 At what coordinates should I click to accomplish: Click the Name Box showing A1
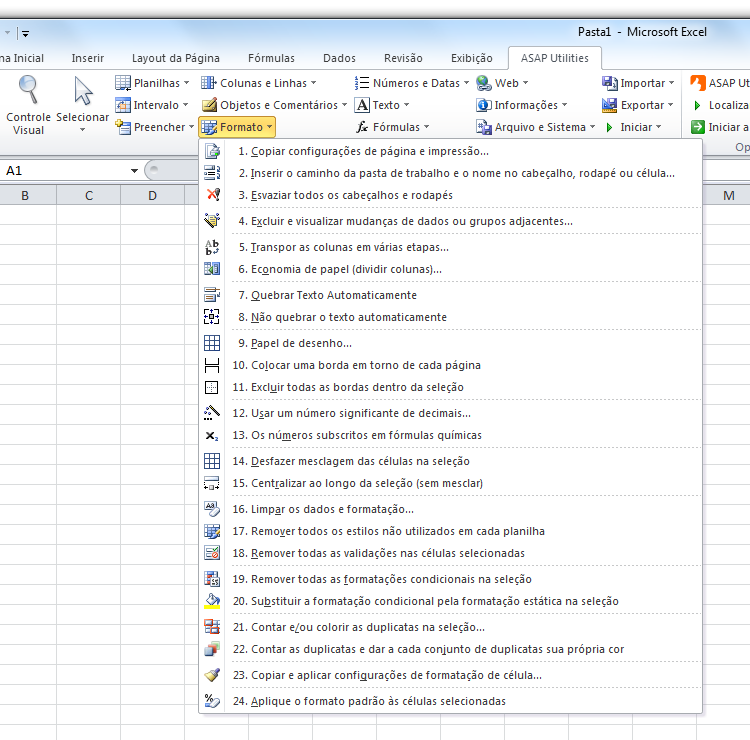coord(65,171)
